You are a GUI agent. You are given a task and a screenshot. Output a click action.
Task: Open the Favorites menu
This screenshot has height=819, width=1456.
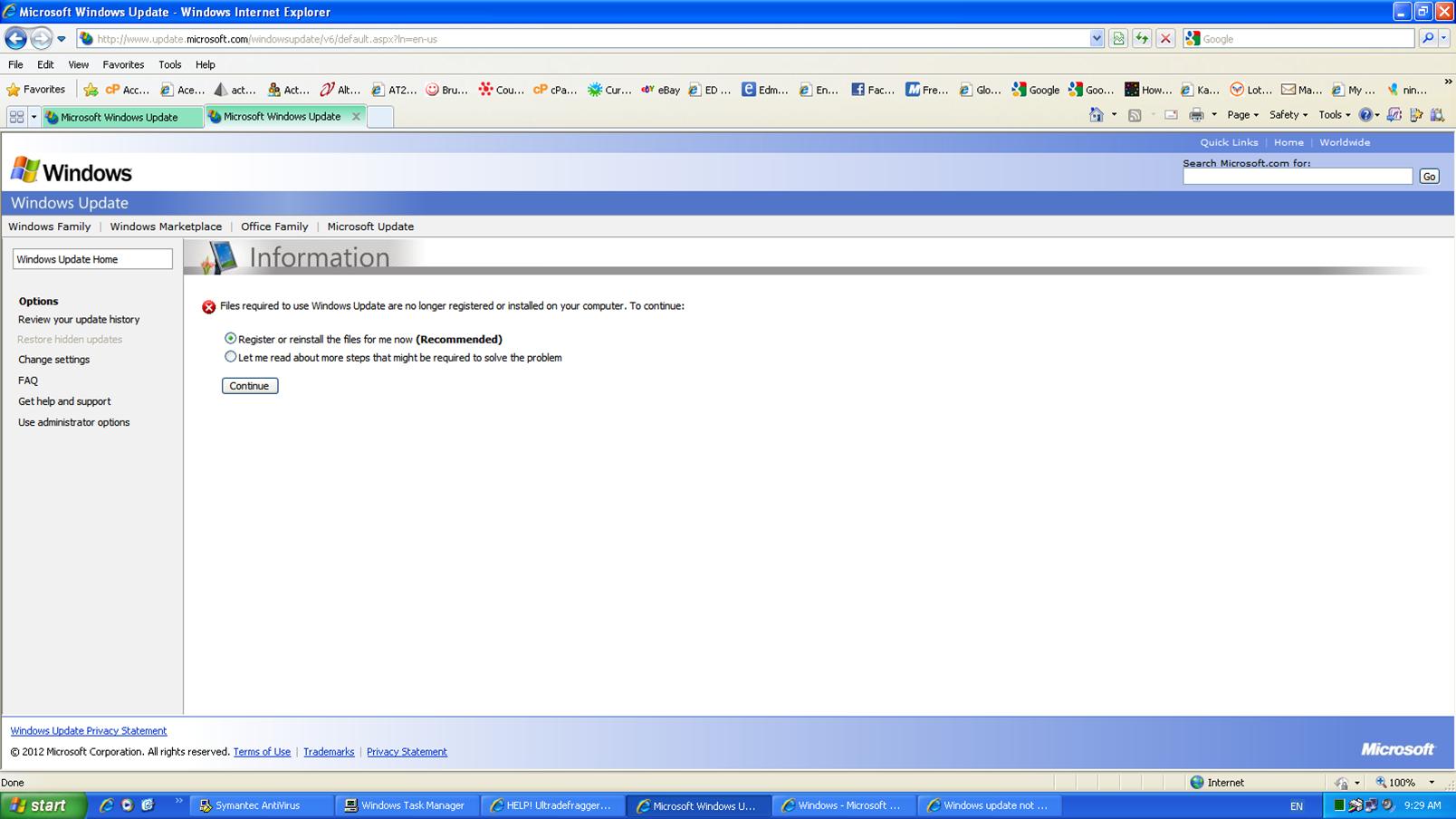123,64
